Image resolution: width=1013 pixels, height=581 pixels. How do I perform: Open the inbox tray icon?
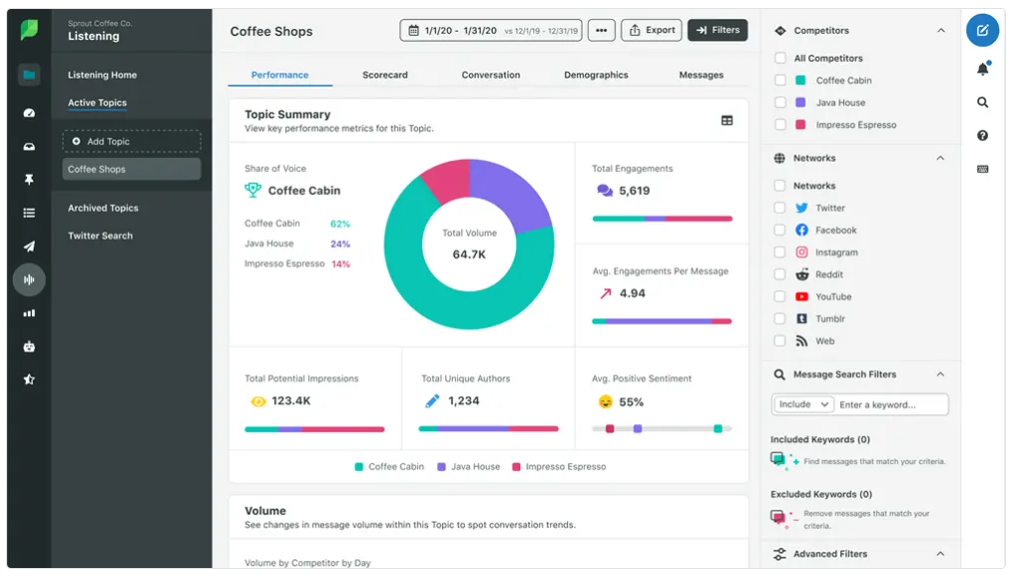(x=29, y=147)
